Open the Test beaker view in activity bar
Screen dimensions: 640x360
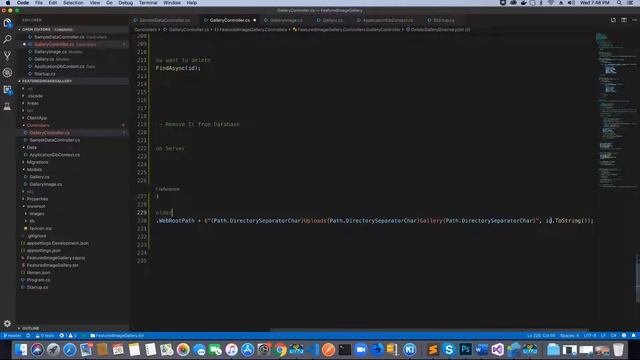7,106
